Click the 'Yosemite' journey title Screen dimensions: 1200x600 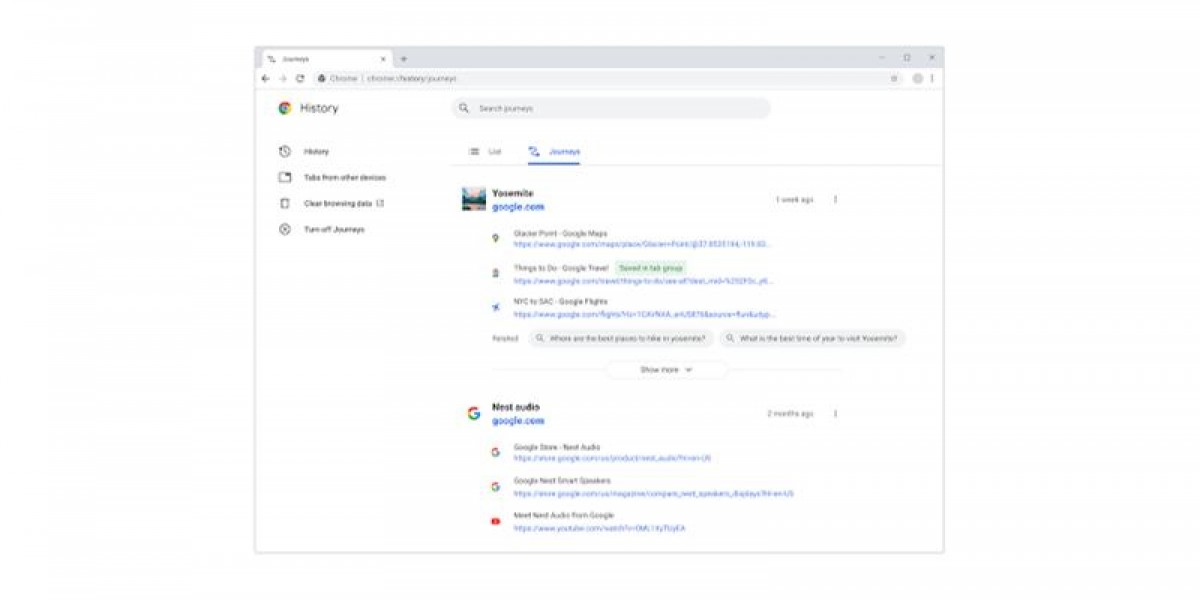(513, 193)
